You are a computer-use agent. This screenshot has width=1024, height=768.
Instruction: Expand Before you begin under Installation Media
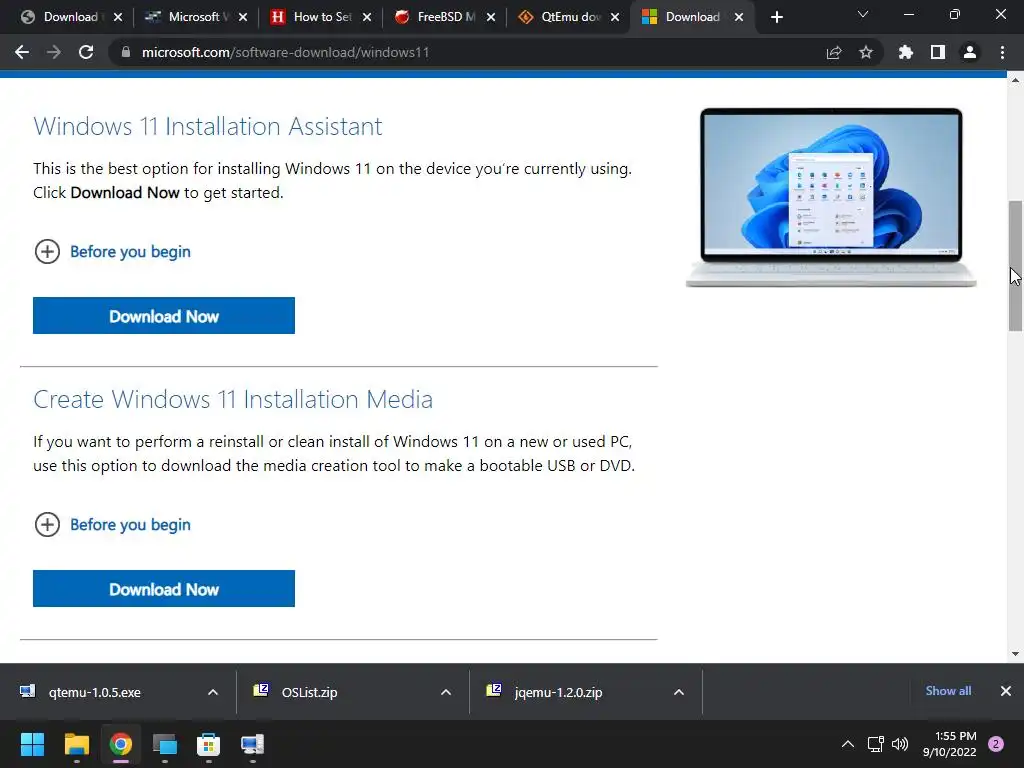[x=112, y=524]
